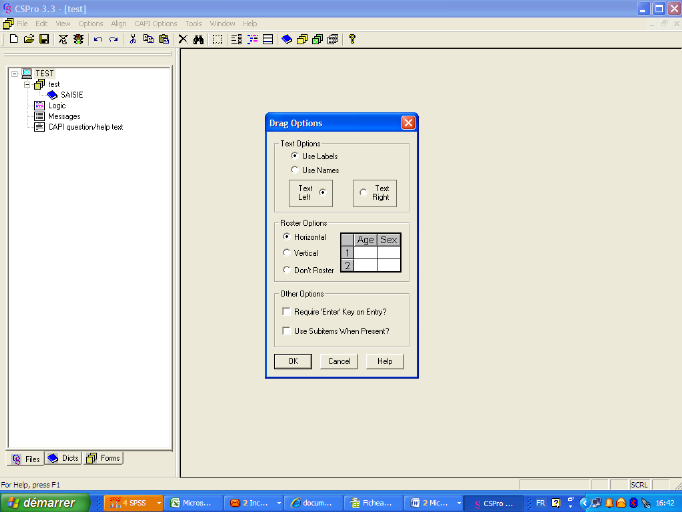This screenshot has width=682, height=512.
Task: Choose the Text Right option
Action: point(362,192)
